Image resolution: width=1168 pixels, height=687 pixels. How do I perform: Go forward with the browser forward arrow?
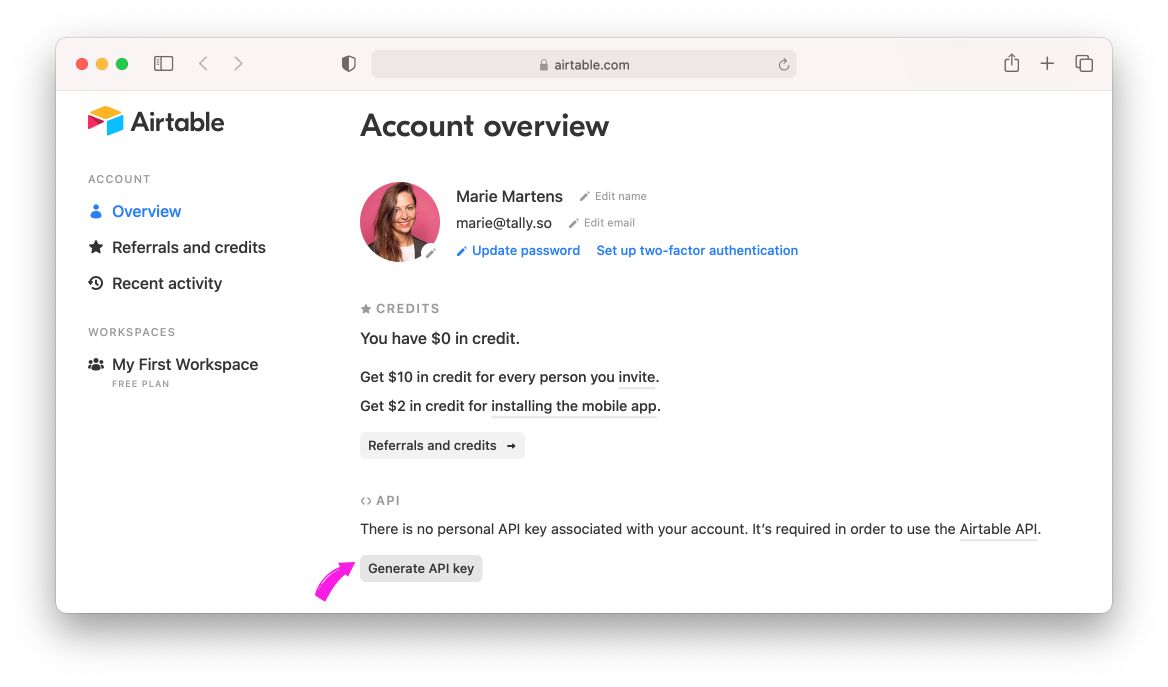[x=238, y=63]
